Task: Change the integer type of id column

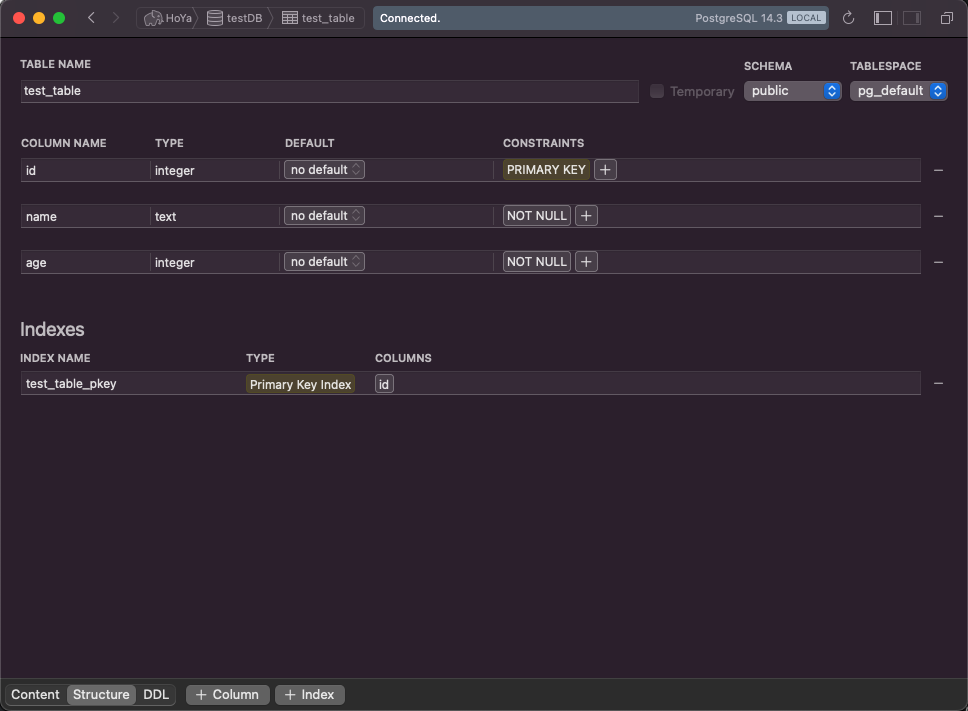Action: coord(215,170)
